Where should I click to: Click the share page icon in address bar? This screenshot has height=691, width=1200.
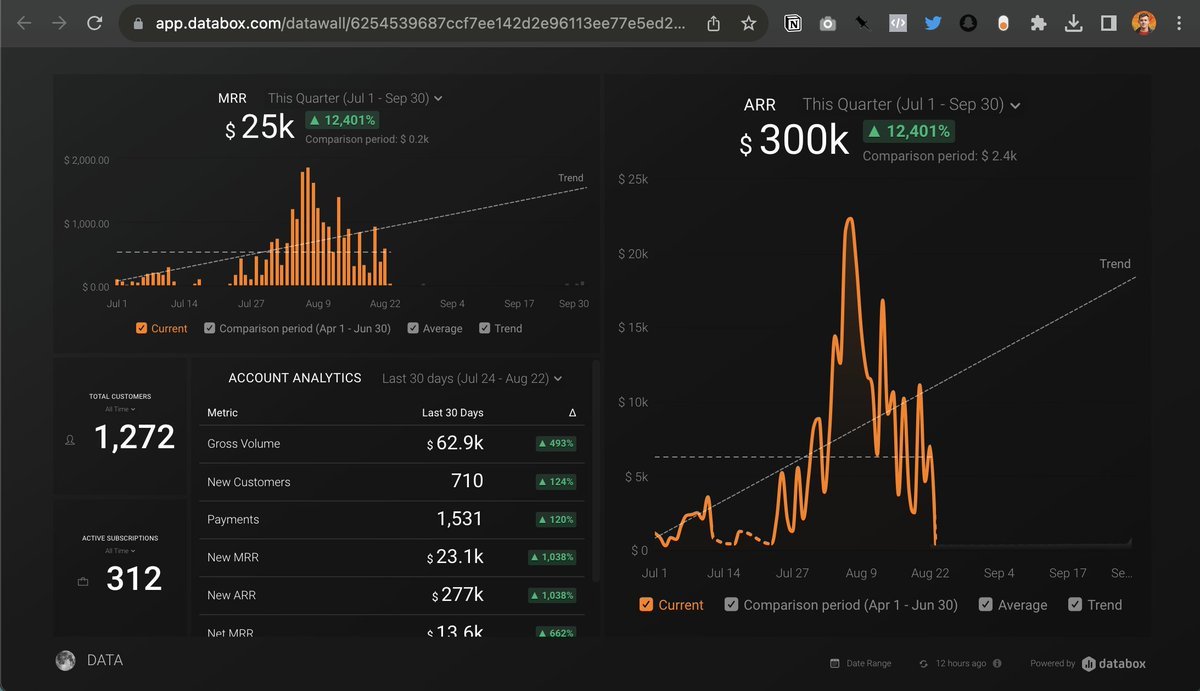coord(713,23)
